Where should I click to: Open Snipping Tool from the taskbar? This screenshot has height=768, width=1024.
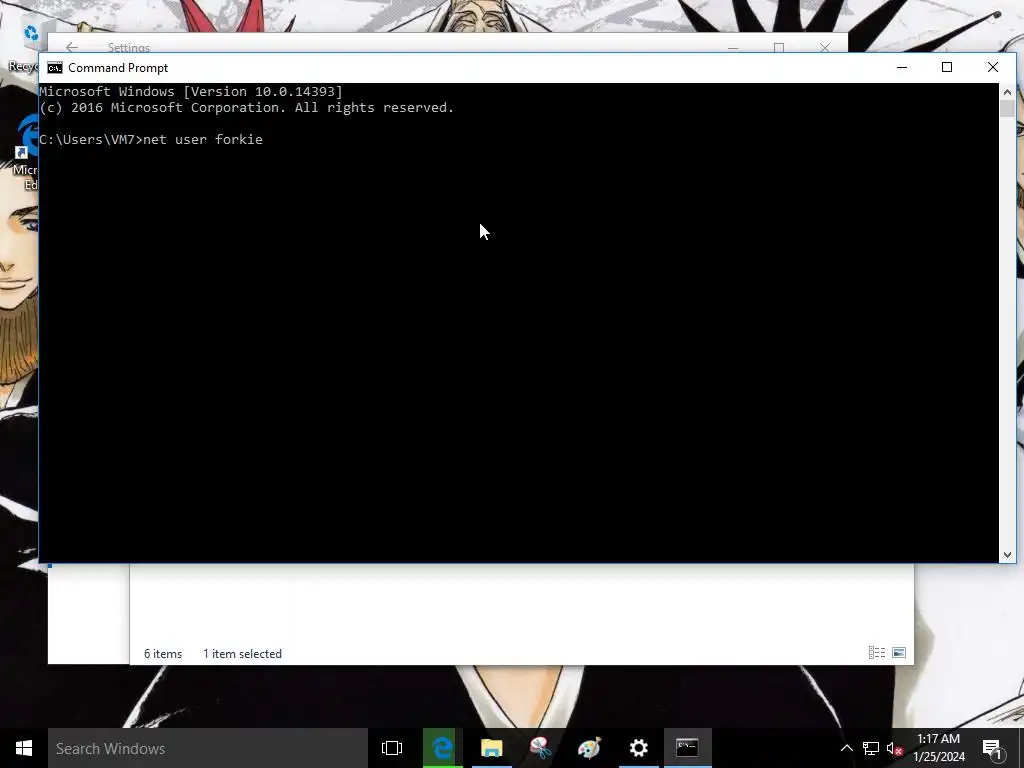point(540,748)
